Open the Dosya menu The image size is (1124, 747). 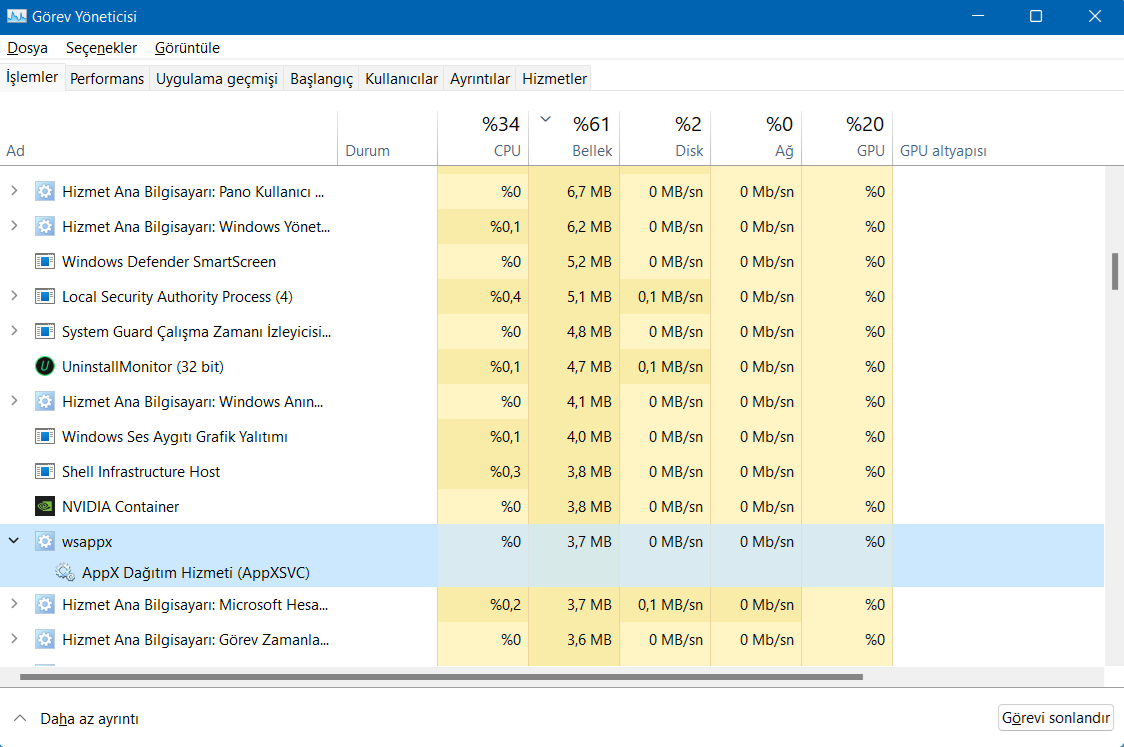pyautogui.click(x=27, y=48)
